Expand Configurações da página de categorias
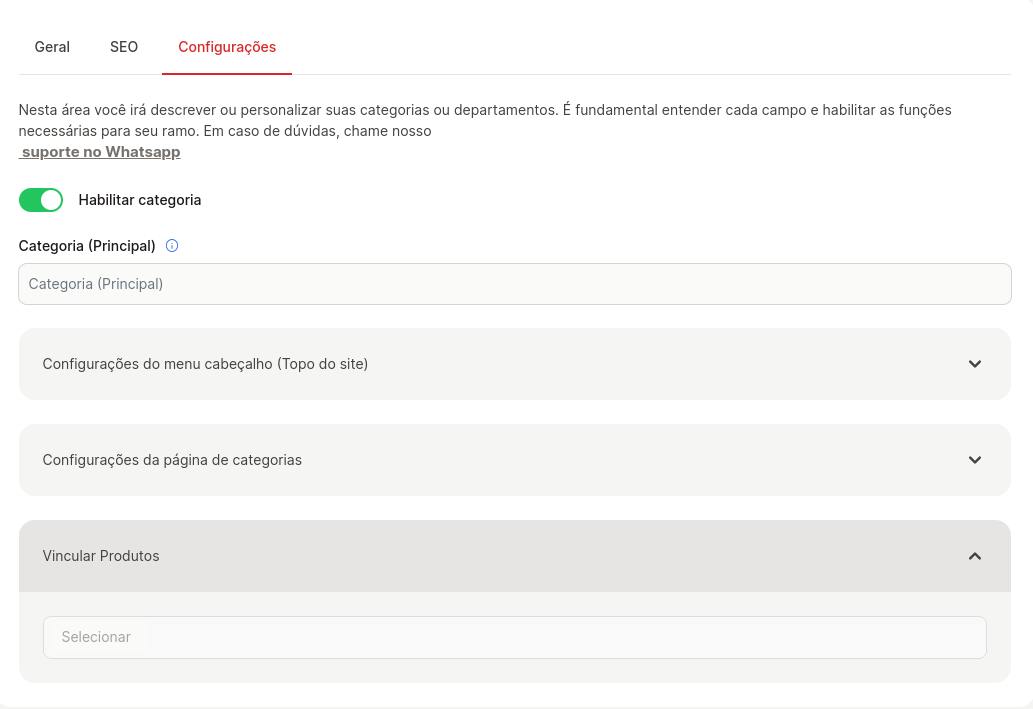This screenshot has width=1033, height=709. click(515, 460)
